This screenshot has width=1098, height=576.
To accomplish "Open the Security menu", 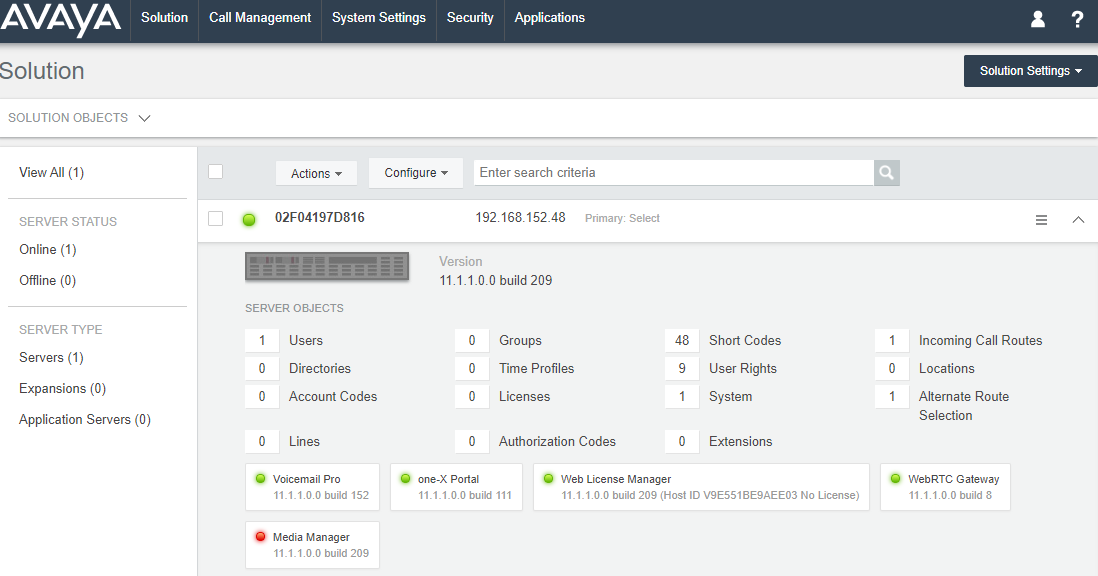I will (470, 18).
